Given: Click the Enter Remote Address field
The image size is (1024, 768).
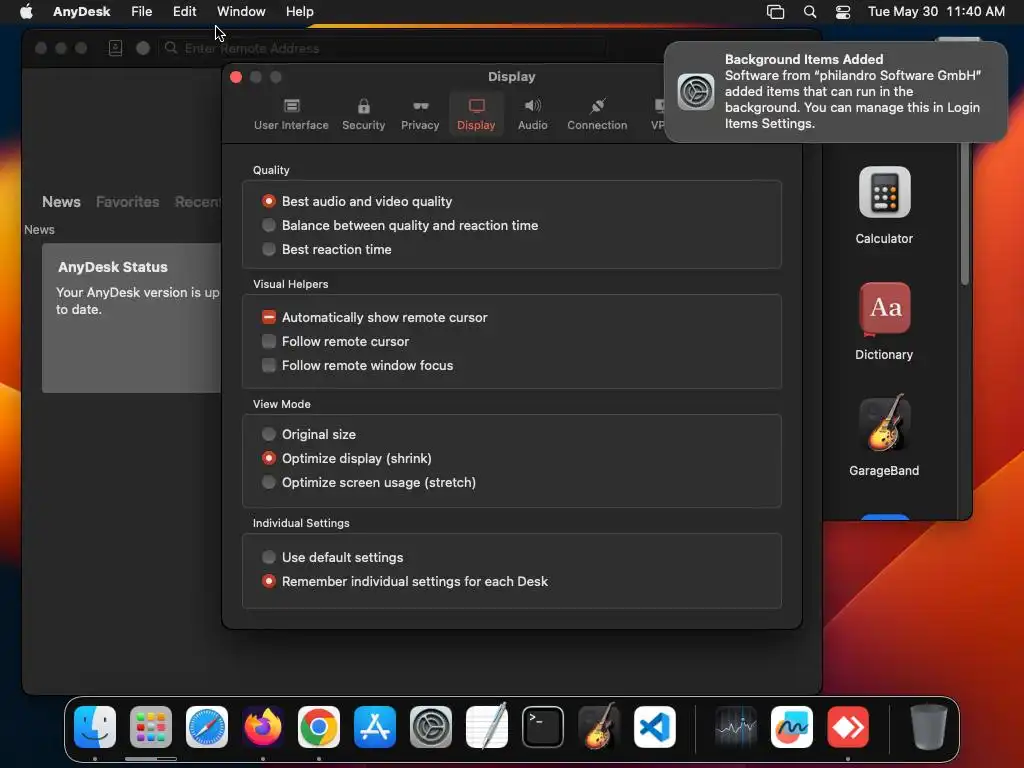Looking at the screenshot, I should click(385, 48).
